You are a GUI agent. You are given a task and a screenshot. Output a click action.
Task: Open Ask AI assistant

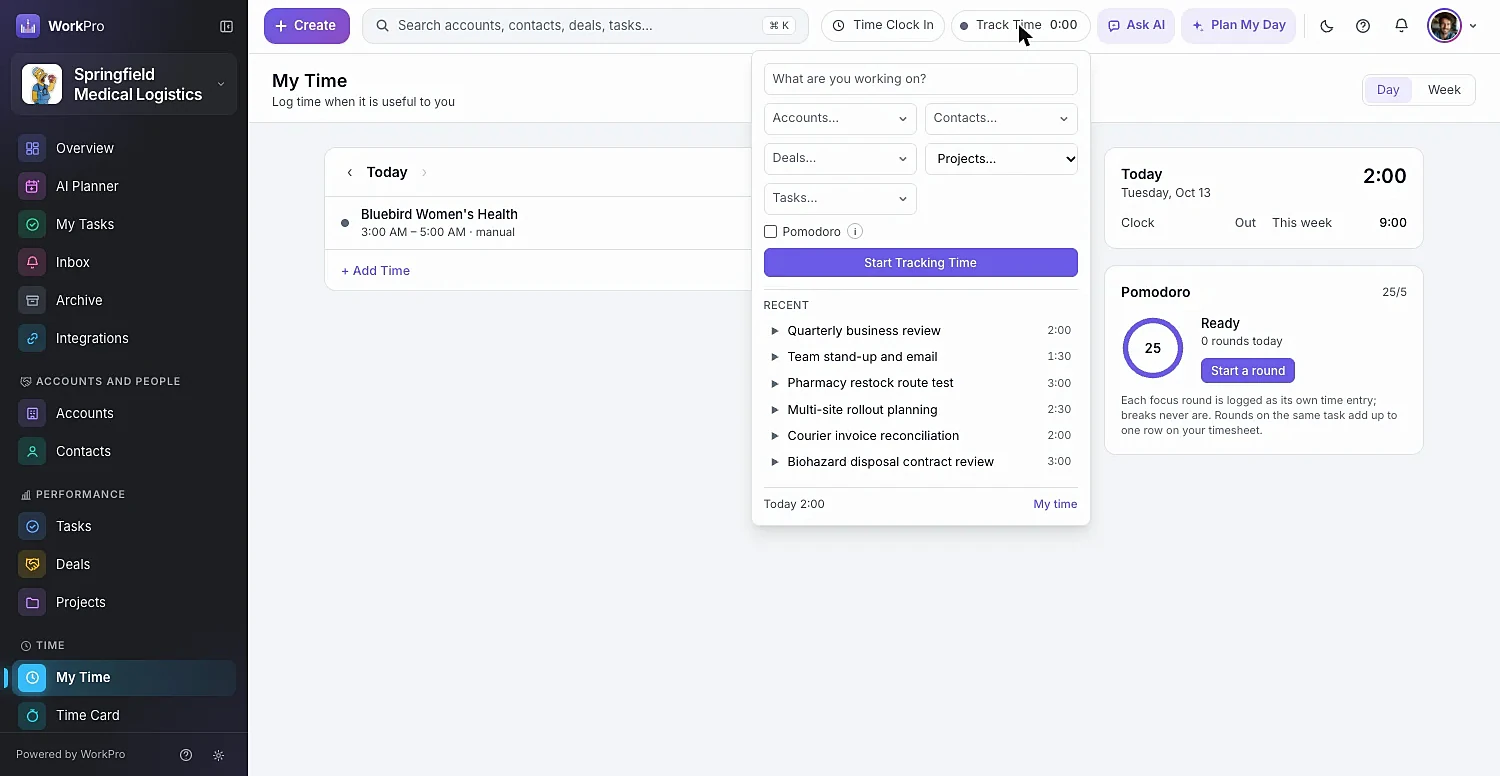point(1136,26)
